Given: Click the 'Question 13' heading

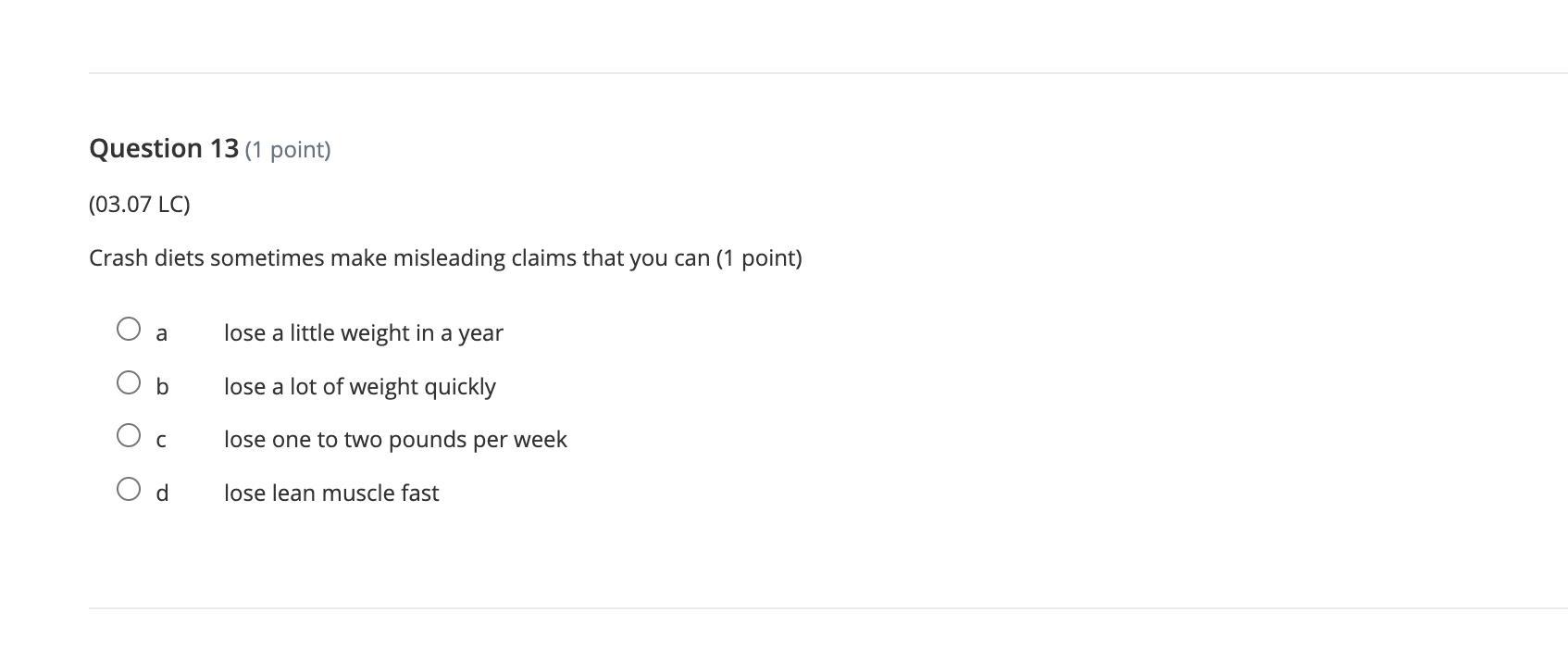Looking at the screenshot, I should click(164, 148).
